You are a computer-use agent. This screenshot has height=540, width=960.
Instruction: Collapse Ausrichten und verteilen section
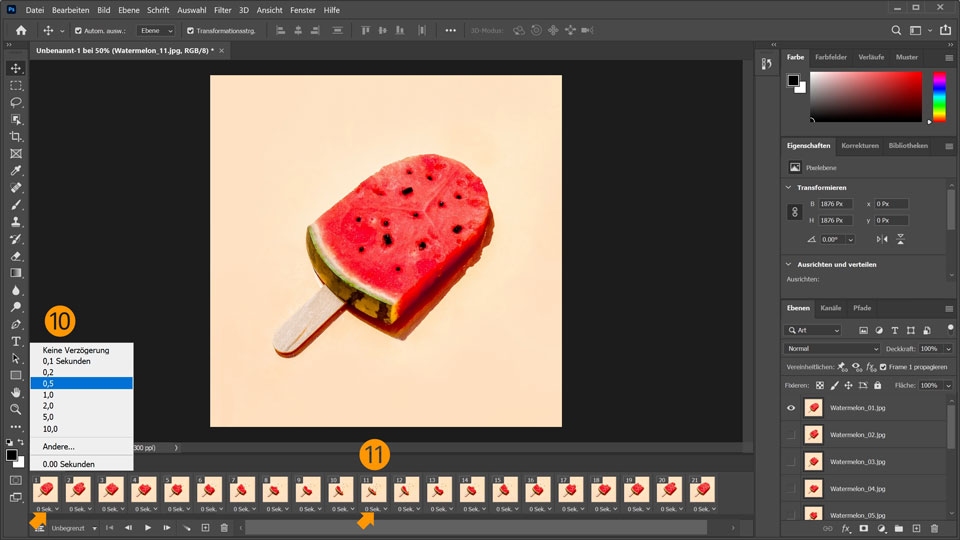coord(789,264)
